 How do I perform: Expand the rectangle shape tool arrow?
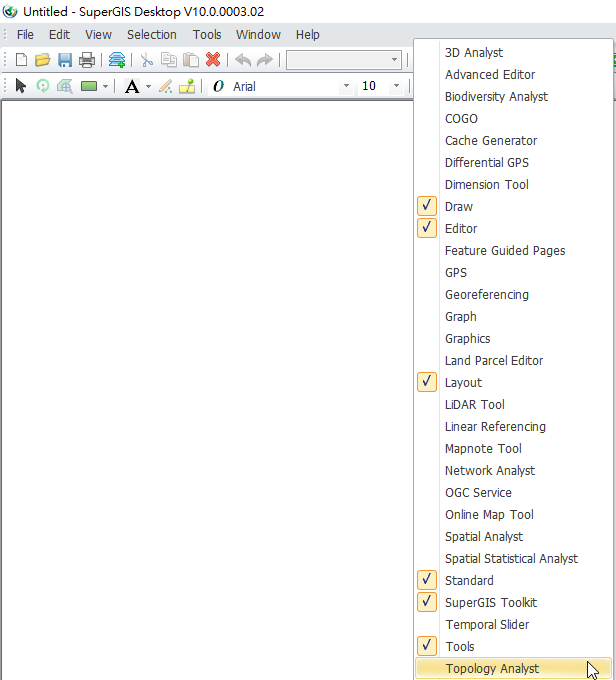click(x=105, y=86)
